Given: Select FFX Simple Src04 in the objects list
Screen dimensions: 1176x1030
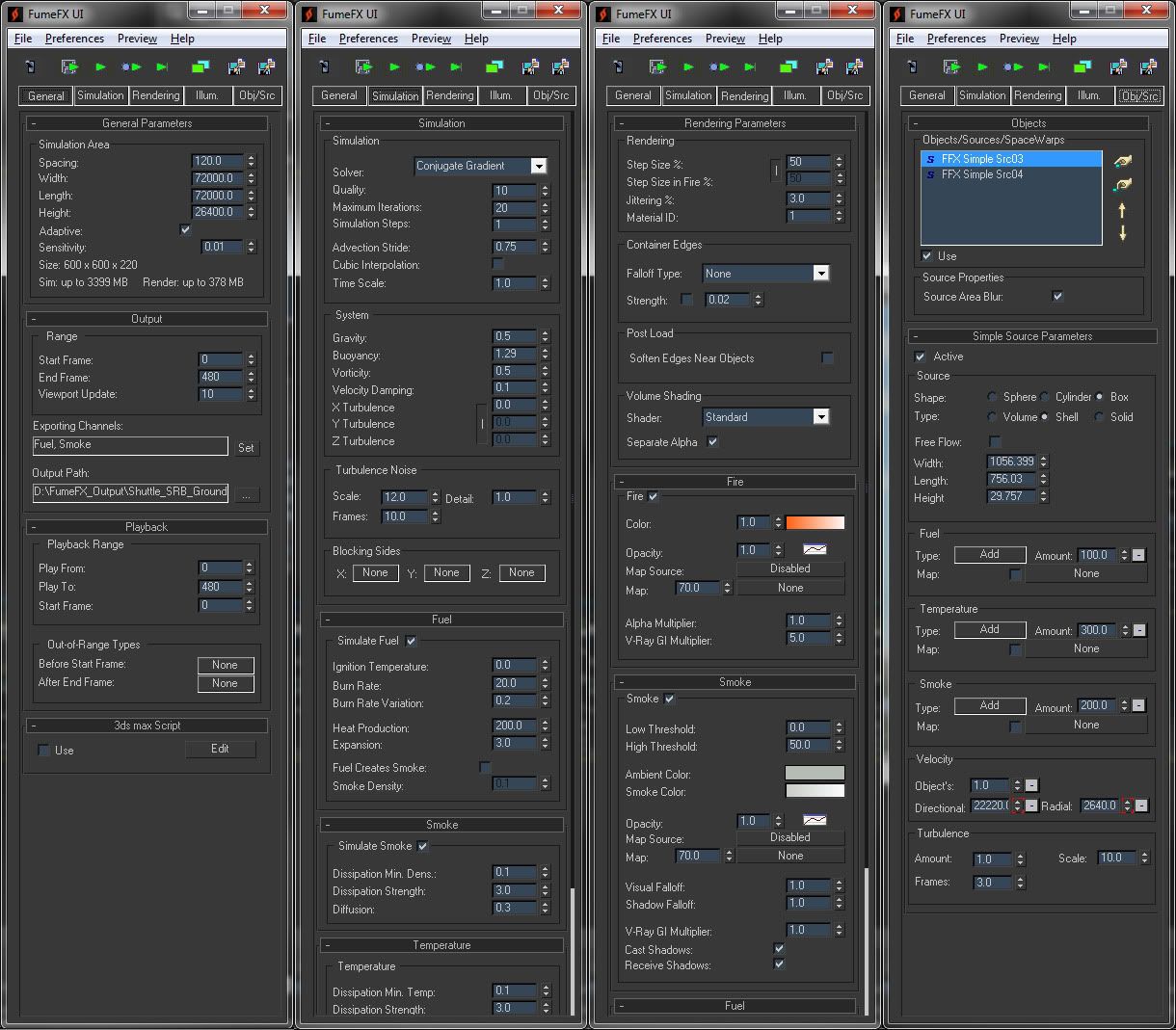Looking at the screenshot, I should (981, 174).
